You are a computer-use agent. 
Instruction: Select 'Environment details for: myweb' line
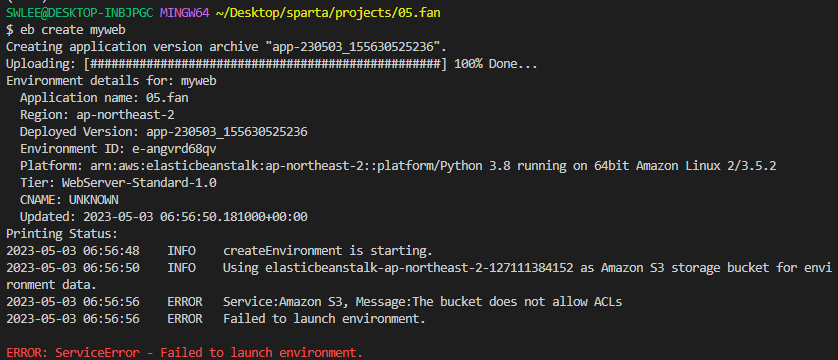pos(111,81)
